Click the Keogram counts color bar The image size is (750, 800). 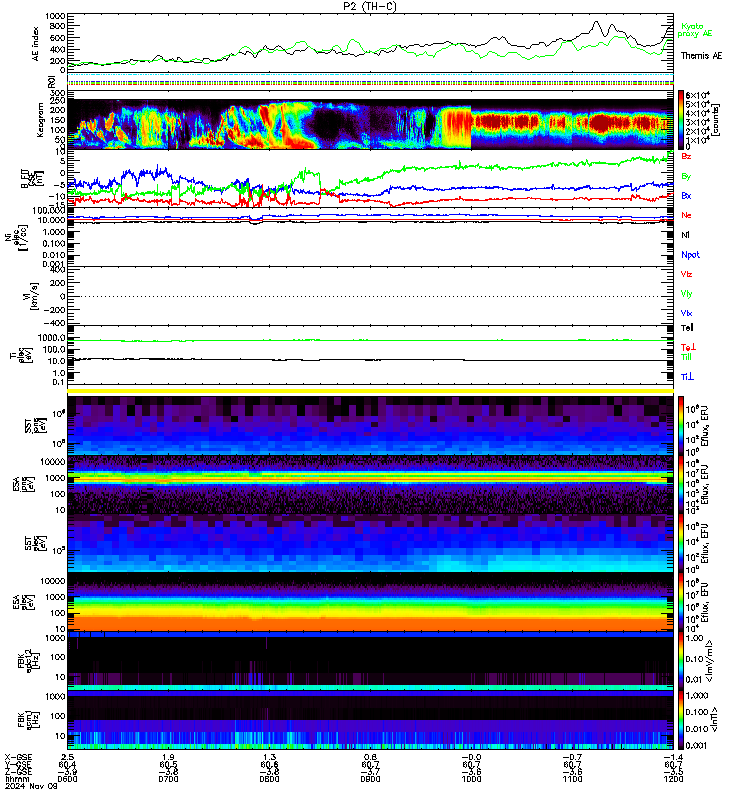pos(681,119)
